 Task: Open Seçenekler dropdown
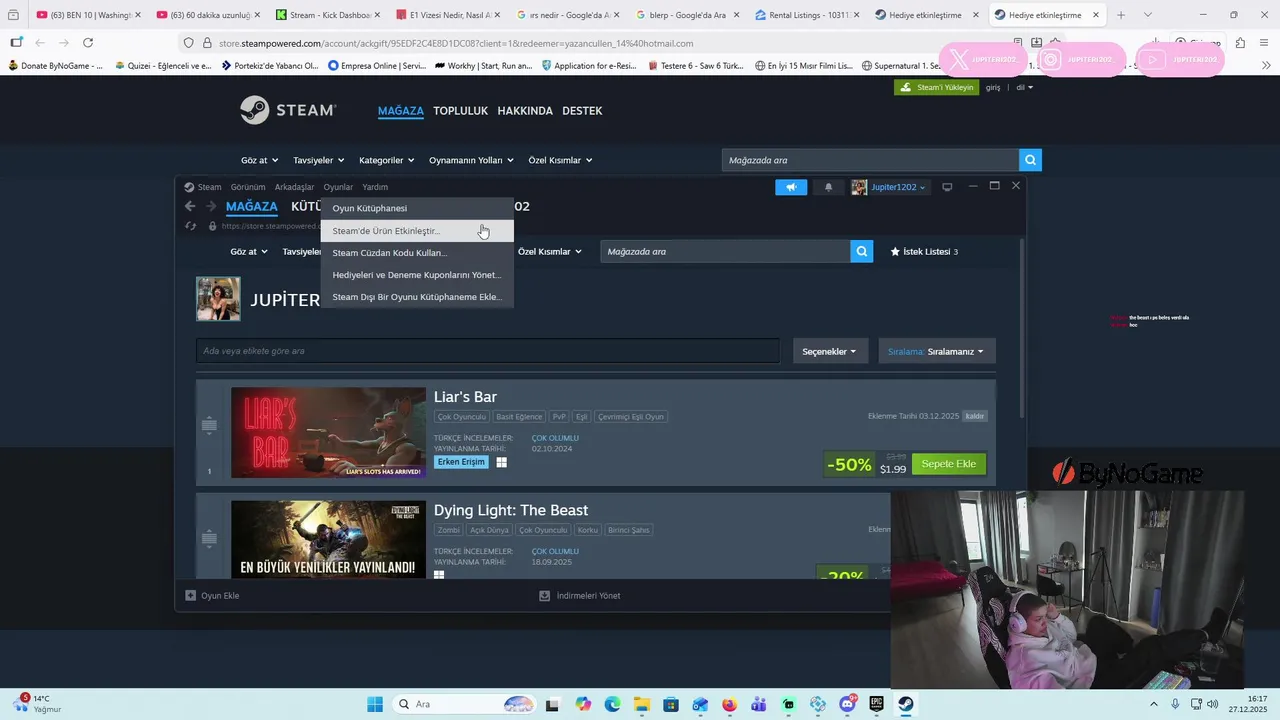829,351
